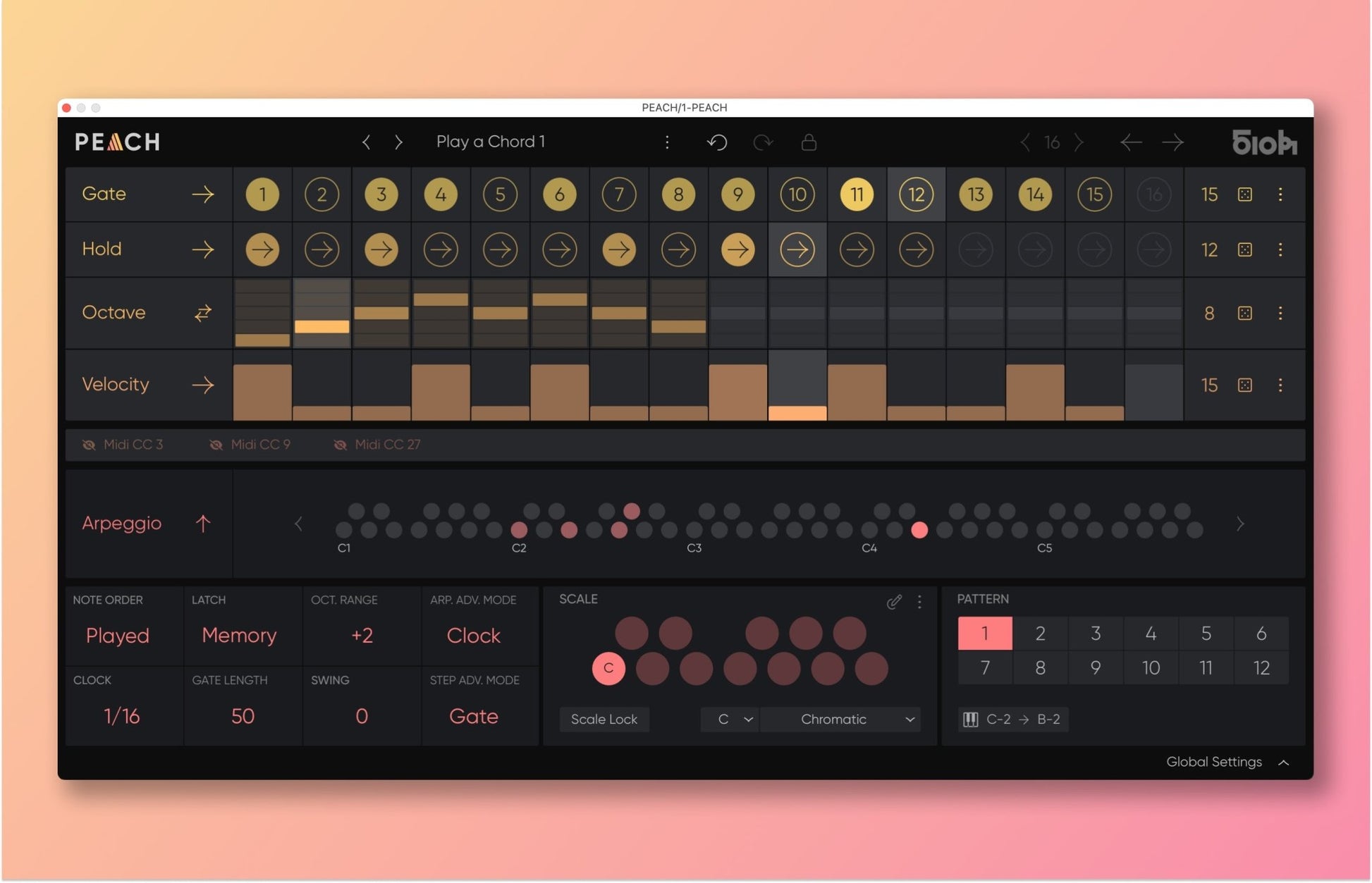Open Gate lane three-dot menu
1372x883 pixels.
click(x=1280, y=194)
